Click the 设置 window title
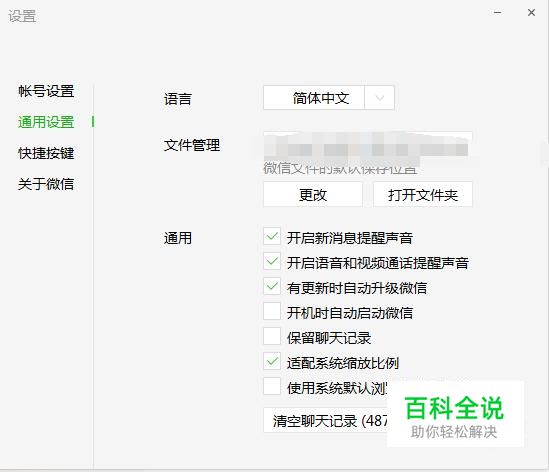Image resolution: width=549 pixels, height=472 pixels. tap(22, 16)
